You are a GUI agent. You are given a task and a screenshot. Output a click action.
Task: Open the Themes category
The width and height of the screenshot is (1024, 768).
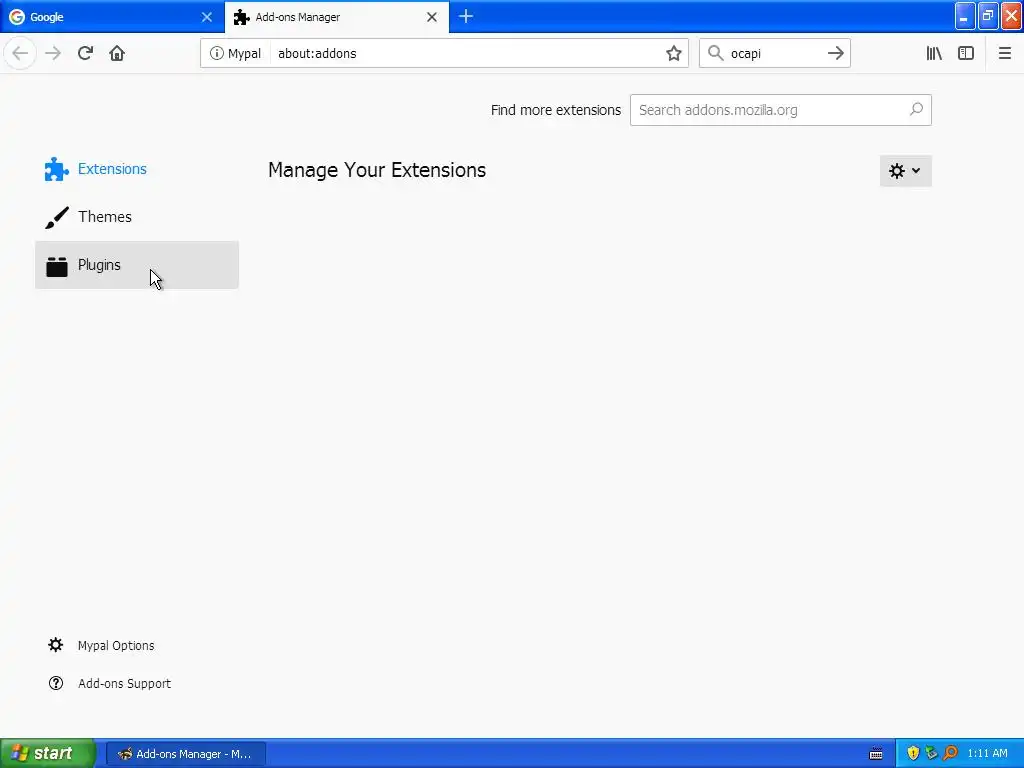tap(137, 217)
